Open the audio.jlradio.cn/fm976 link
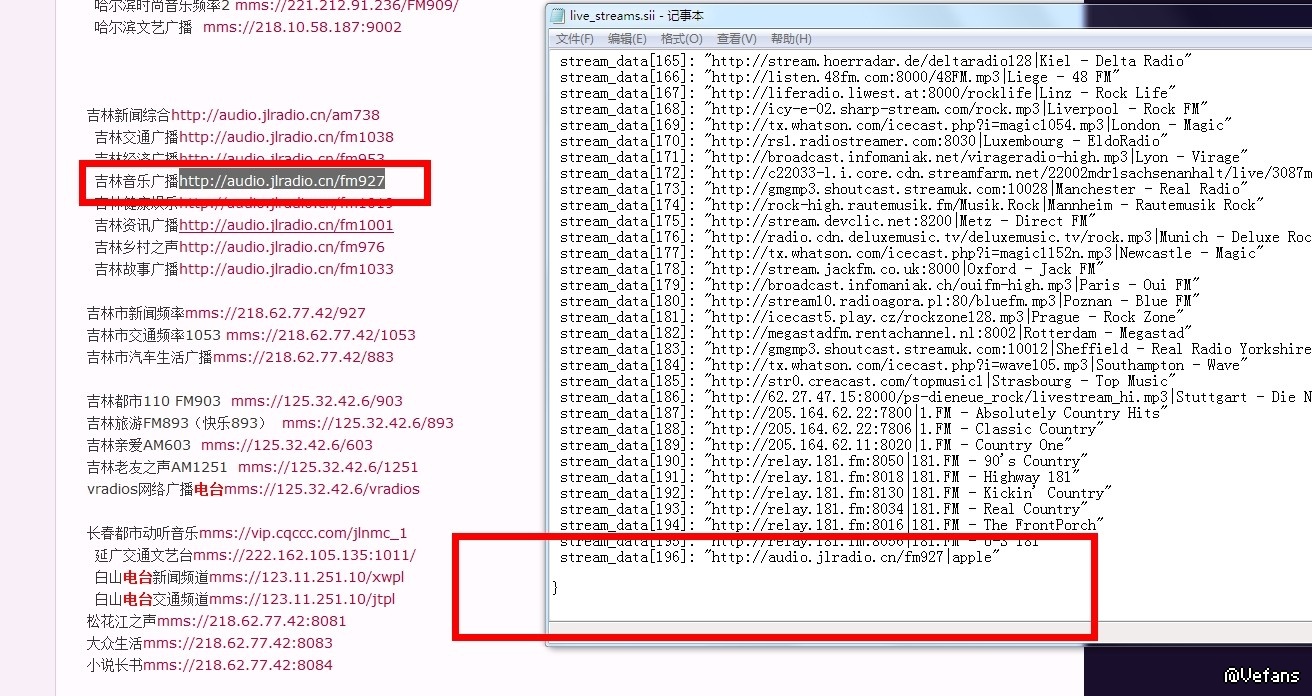Viewport: 1312px width, 696px height. [x=282, y=247]
